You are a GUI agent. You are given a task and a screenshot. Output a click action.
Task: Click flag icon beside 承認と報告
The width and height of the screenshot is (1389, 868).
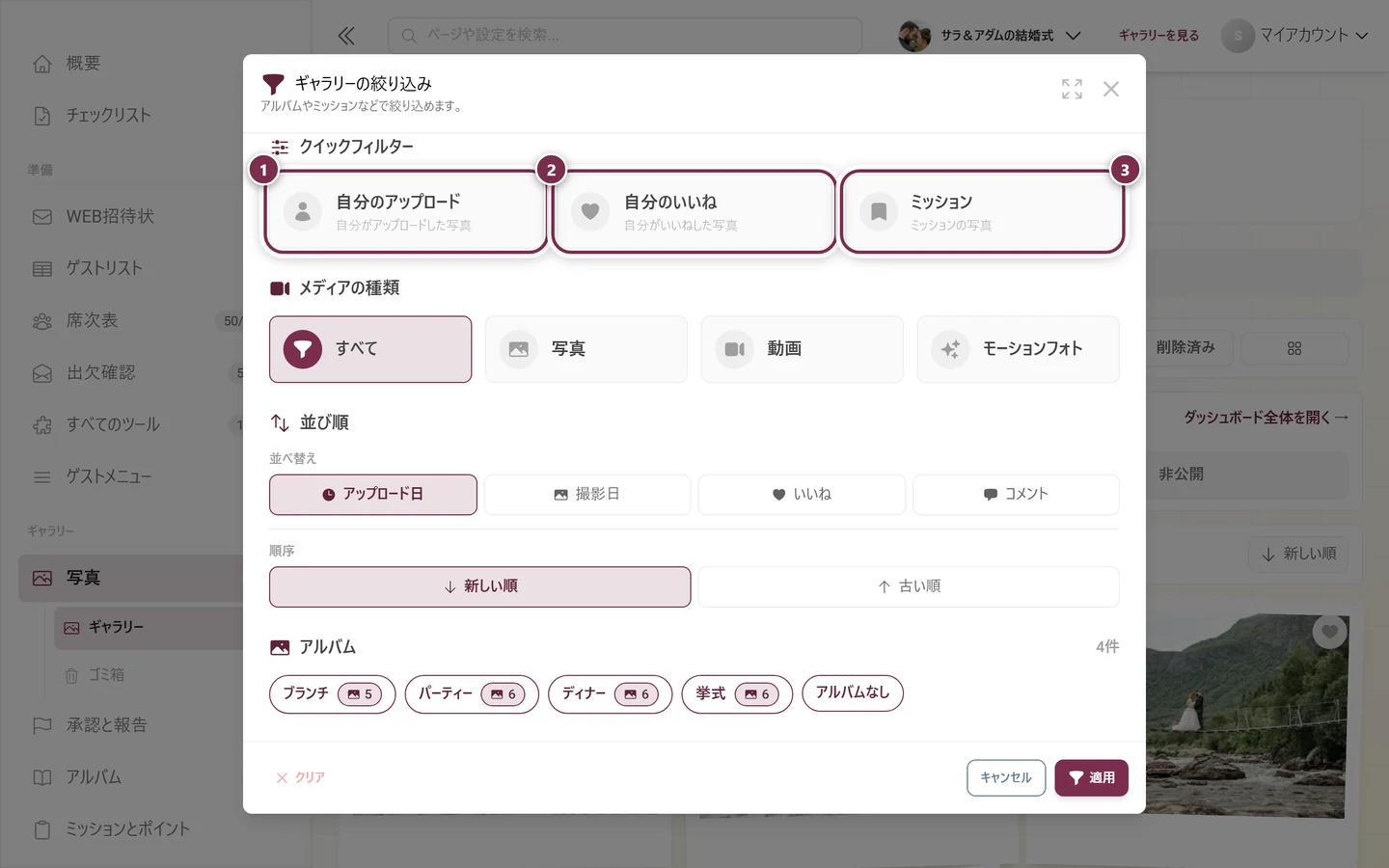click(42, 725)
